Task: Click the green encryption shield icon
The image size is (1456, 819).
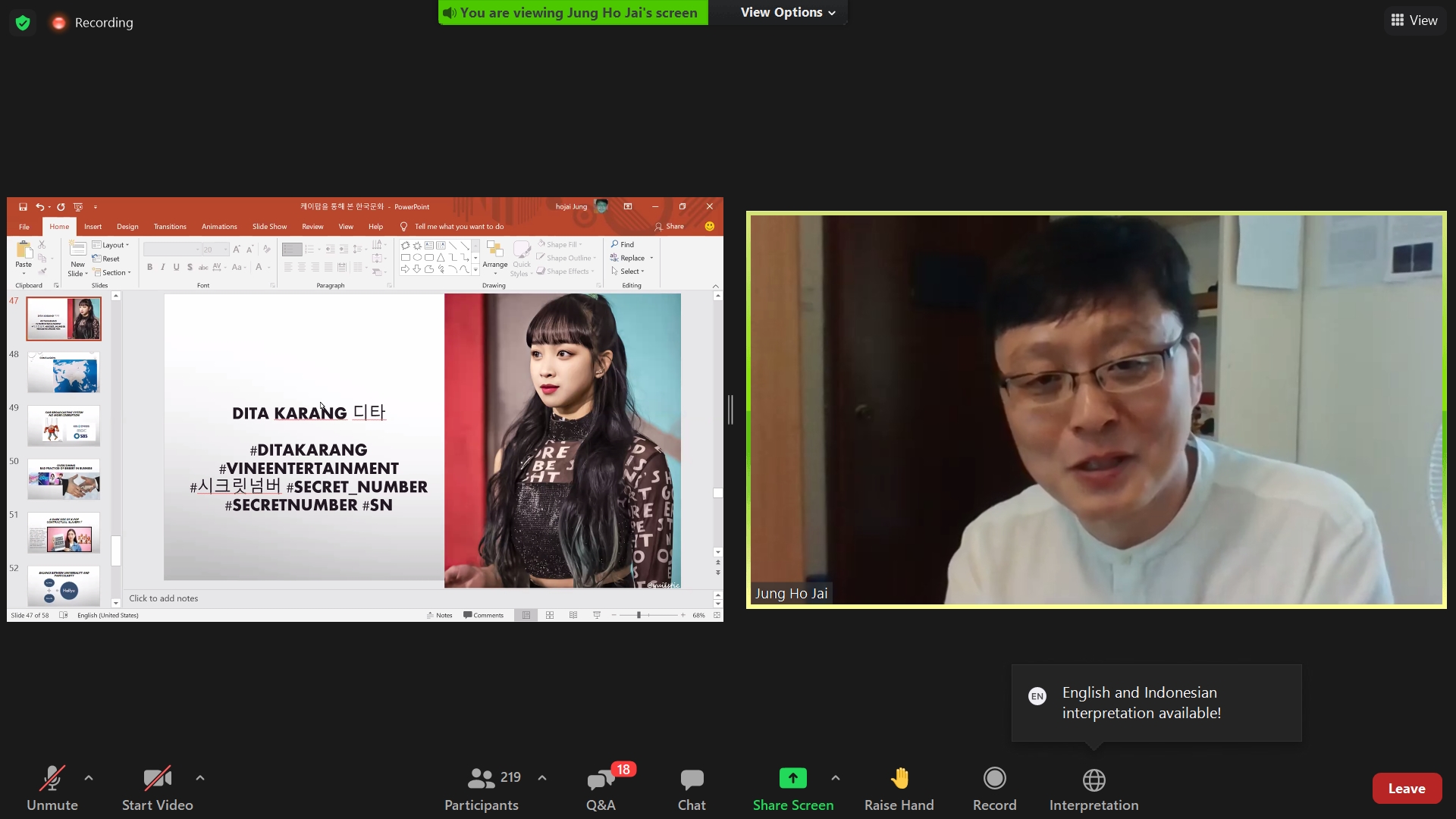Action: (23, 23)
